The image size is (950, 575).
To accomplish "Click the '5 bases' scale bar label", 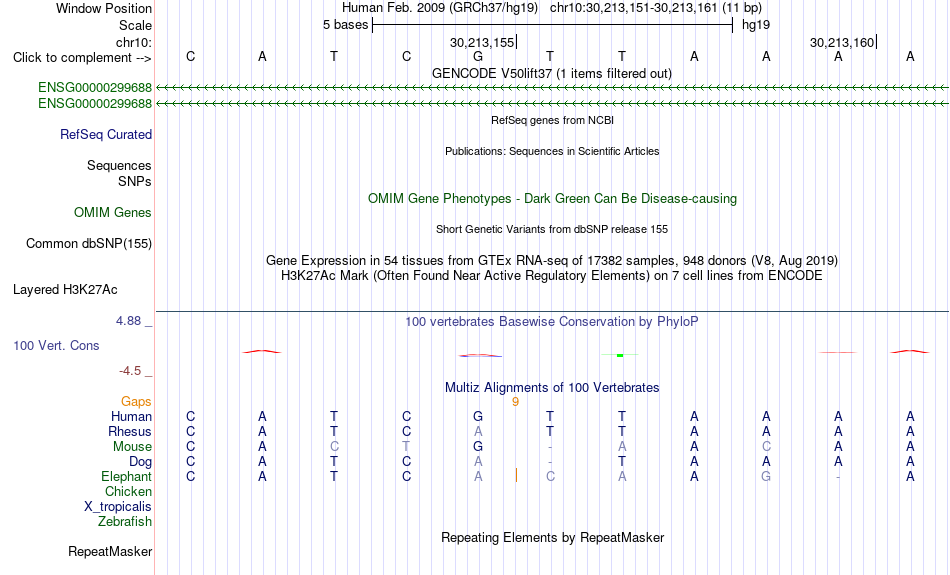I will pos(345,25).
